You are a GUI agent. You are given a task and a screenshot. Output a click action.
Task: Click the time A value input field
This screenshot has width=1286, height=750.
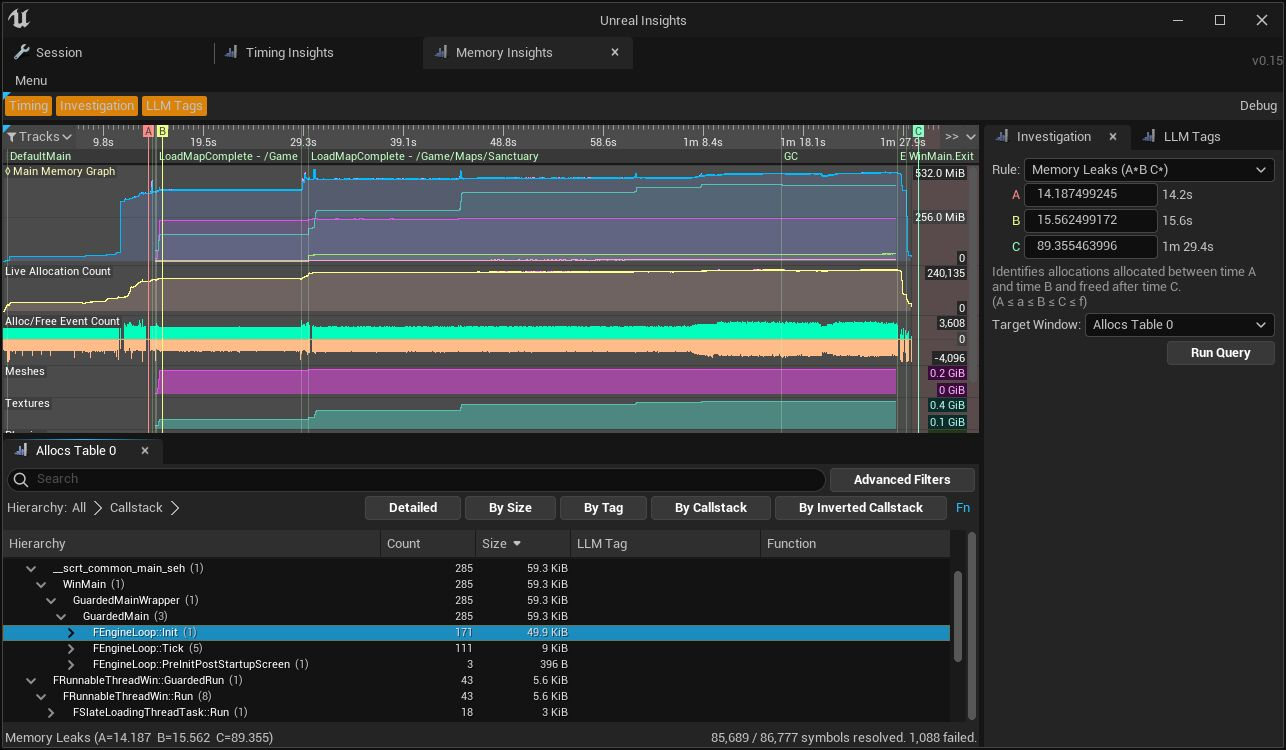point(1090,195)
